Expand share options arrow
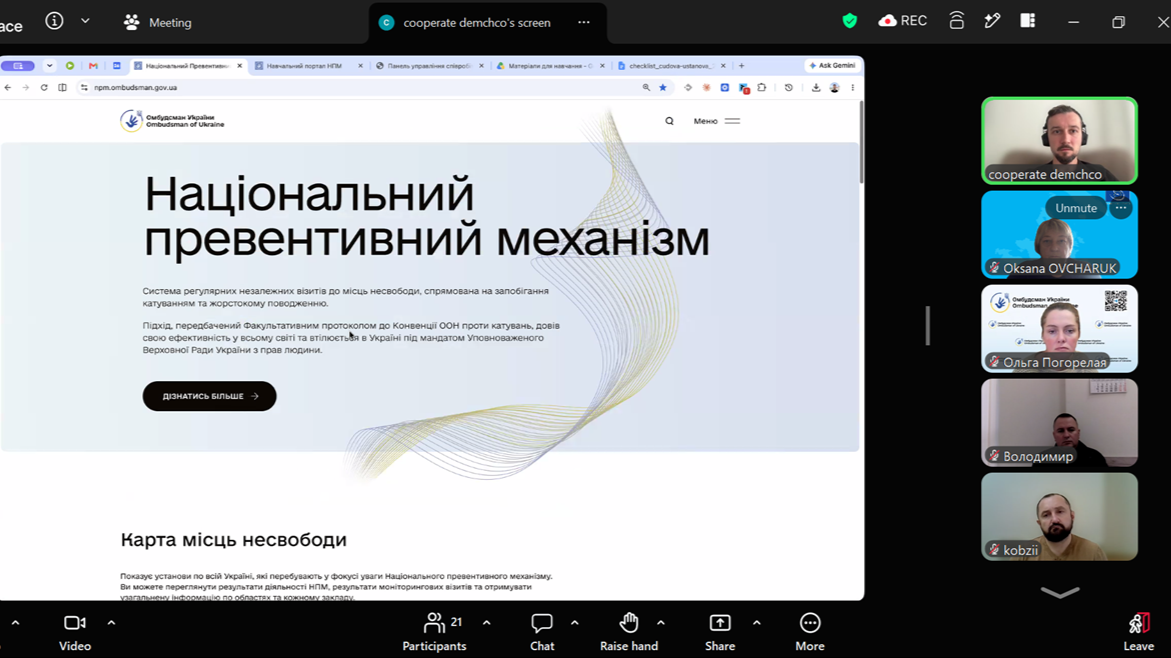 pyautogui.click(x=757, y=622)
